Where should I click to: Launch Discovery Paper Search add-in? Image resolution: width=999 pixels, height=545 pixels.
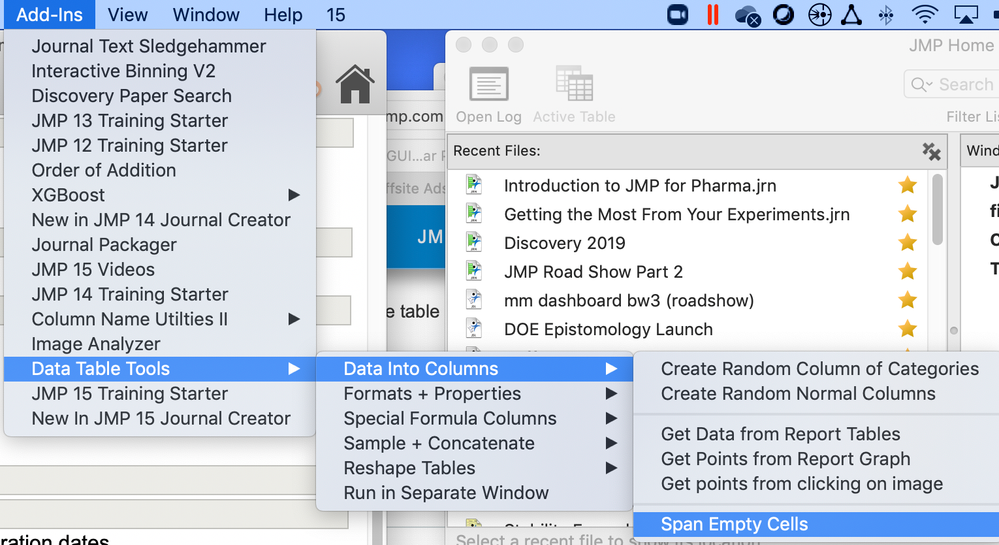point(160,96)
